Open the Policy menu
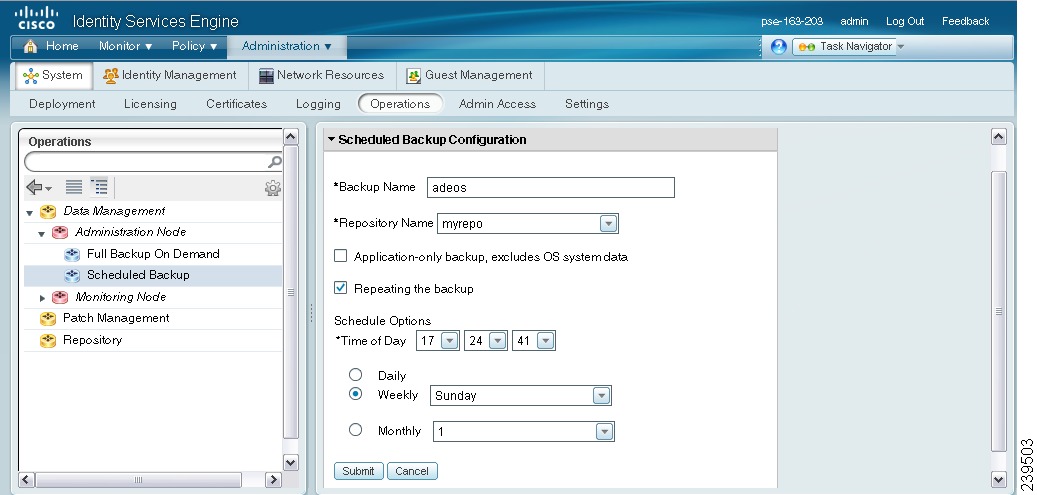 coord(194,46)
